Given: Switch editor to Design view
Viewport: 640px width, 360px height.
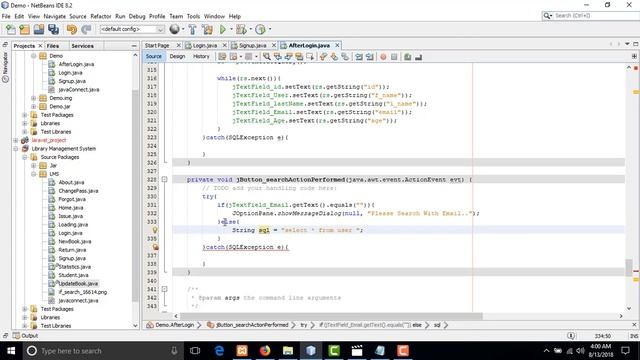Looking at the screenshot, I should pos(177,56).
